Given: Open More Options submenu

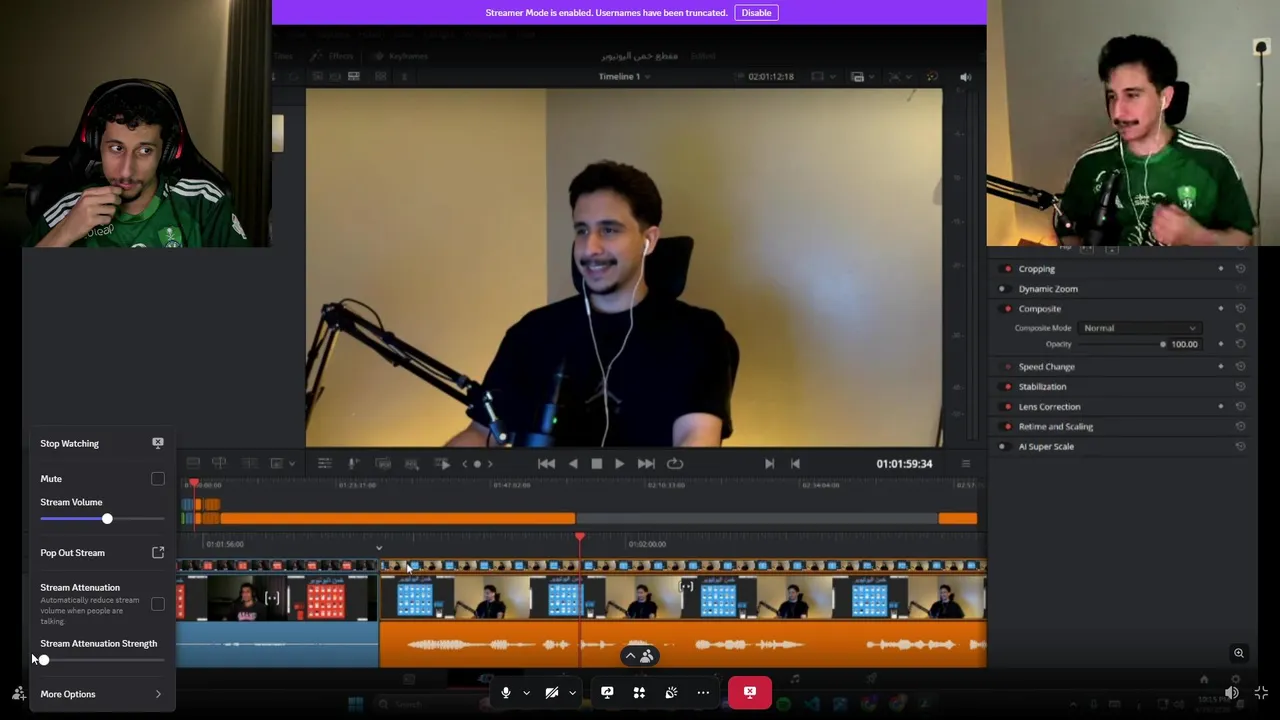Looking at the screenshot, I should click(x=101, y=694).
